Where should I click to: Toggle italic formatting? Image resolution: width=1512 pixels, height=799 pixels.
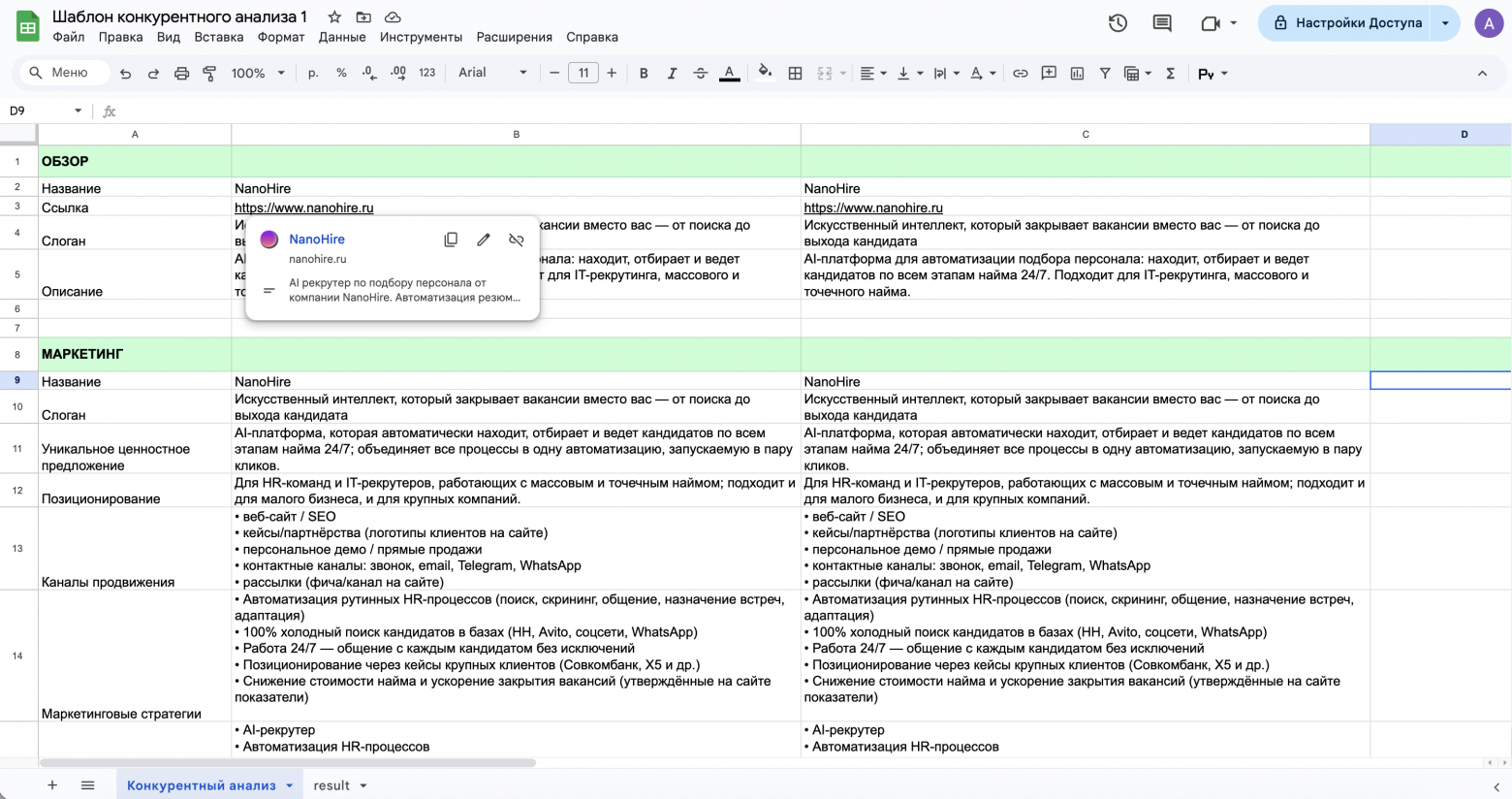click(x=672, y=73)
